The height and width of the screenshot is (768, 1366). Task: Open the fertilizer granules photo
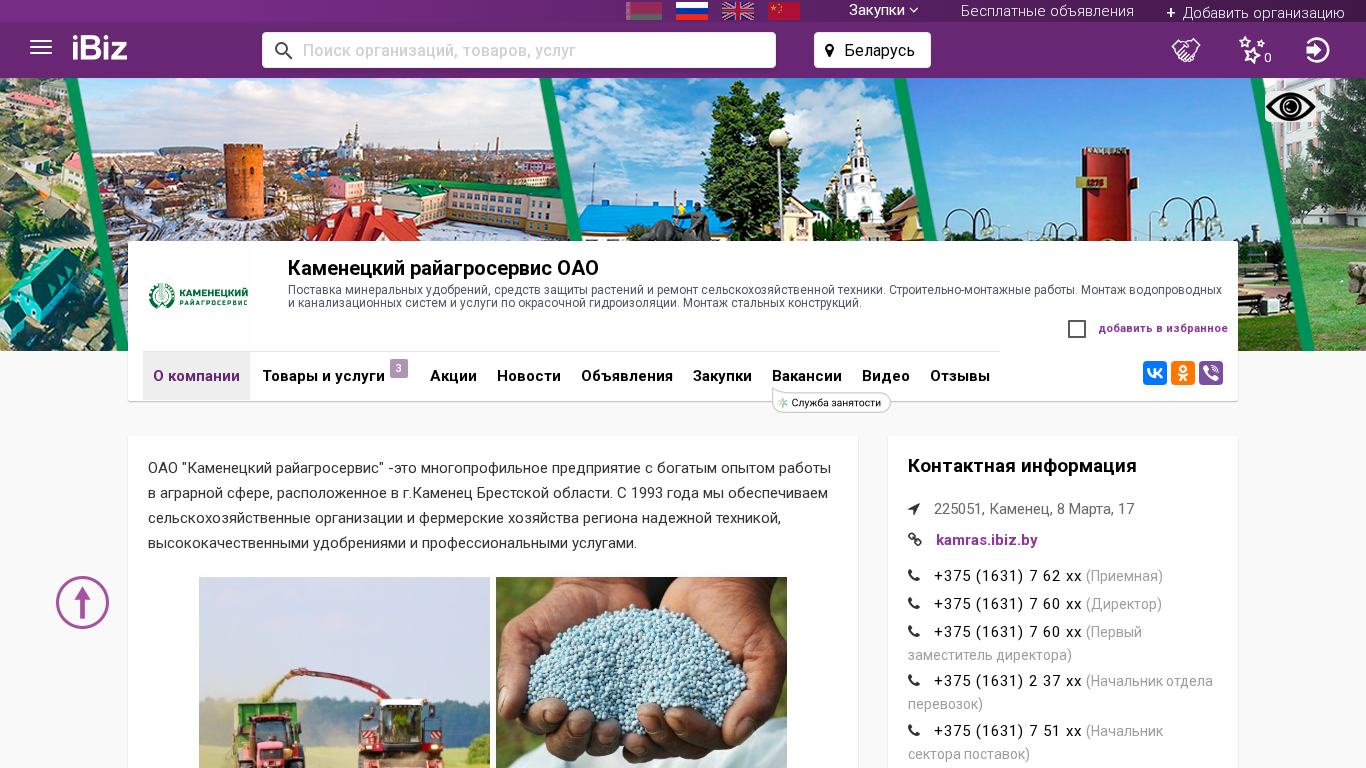coord(641,672)
